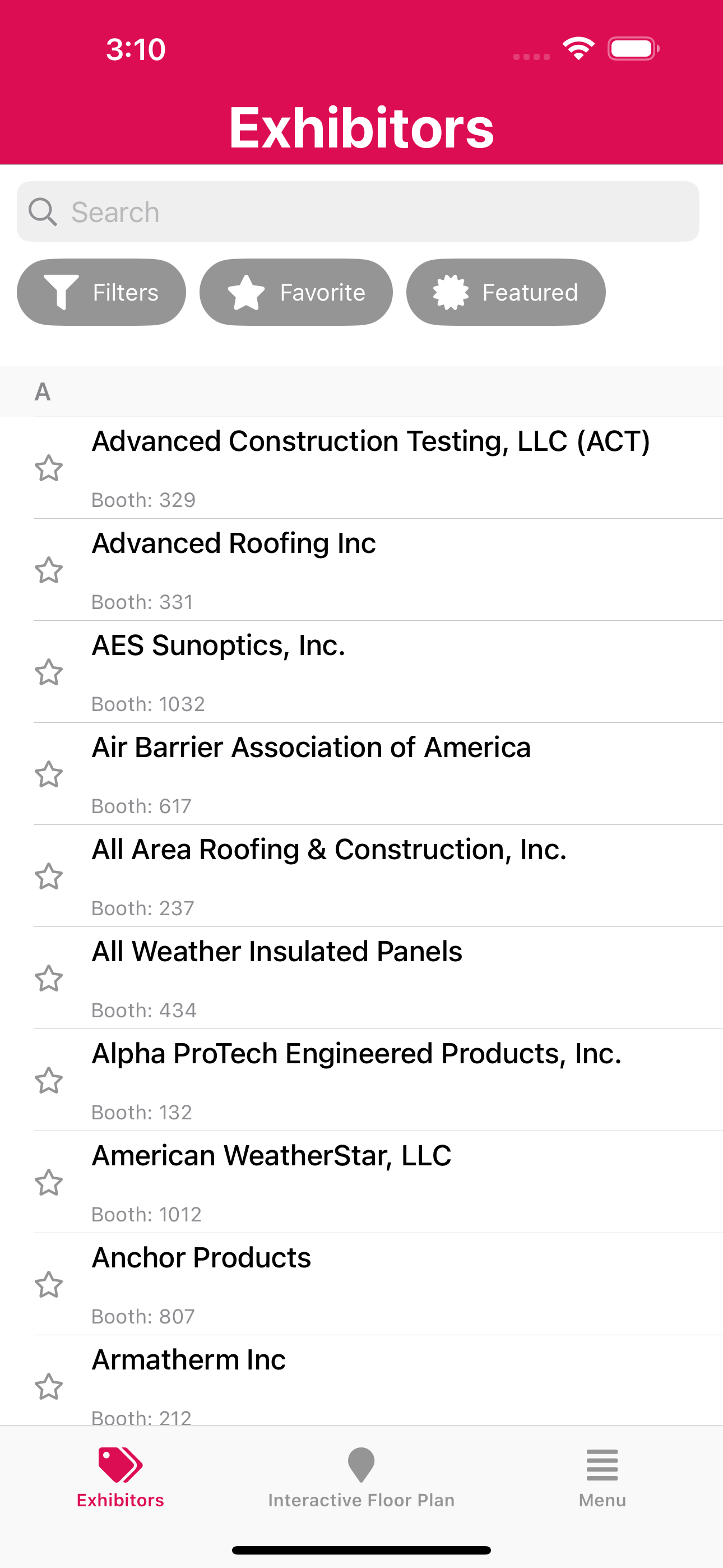Mark Air Barrier Association of America favorite
This screenshot has height=1568, width=723.
click(x=49, y=774)
